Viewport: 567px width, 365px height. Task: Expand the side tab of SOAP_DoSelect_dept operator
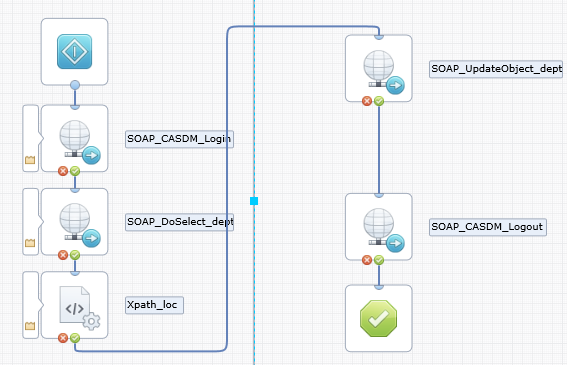[31, 222]
